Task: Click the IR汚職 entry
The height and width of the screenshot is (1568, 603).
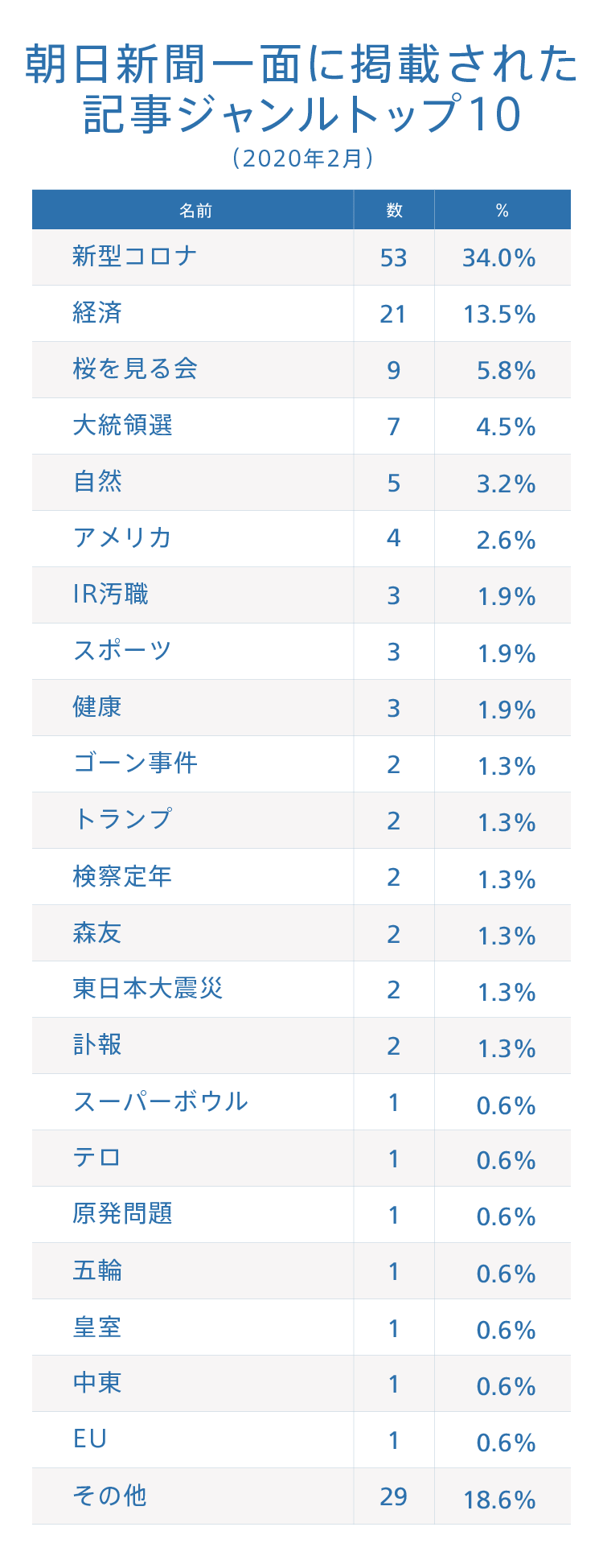Action: [110, 595]
